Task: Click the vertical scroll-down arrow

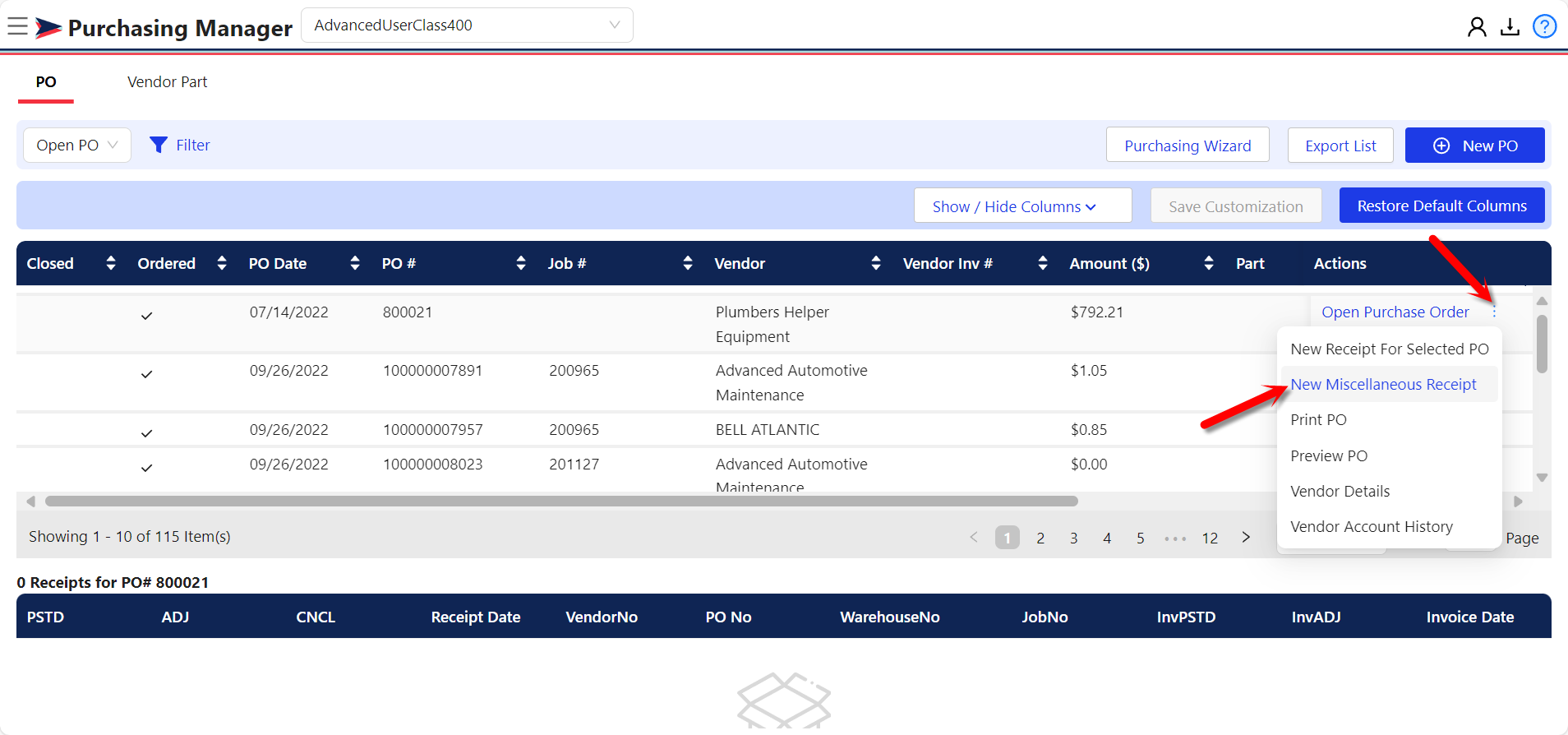Action: tap(1542, 478)
